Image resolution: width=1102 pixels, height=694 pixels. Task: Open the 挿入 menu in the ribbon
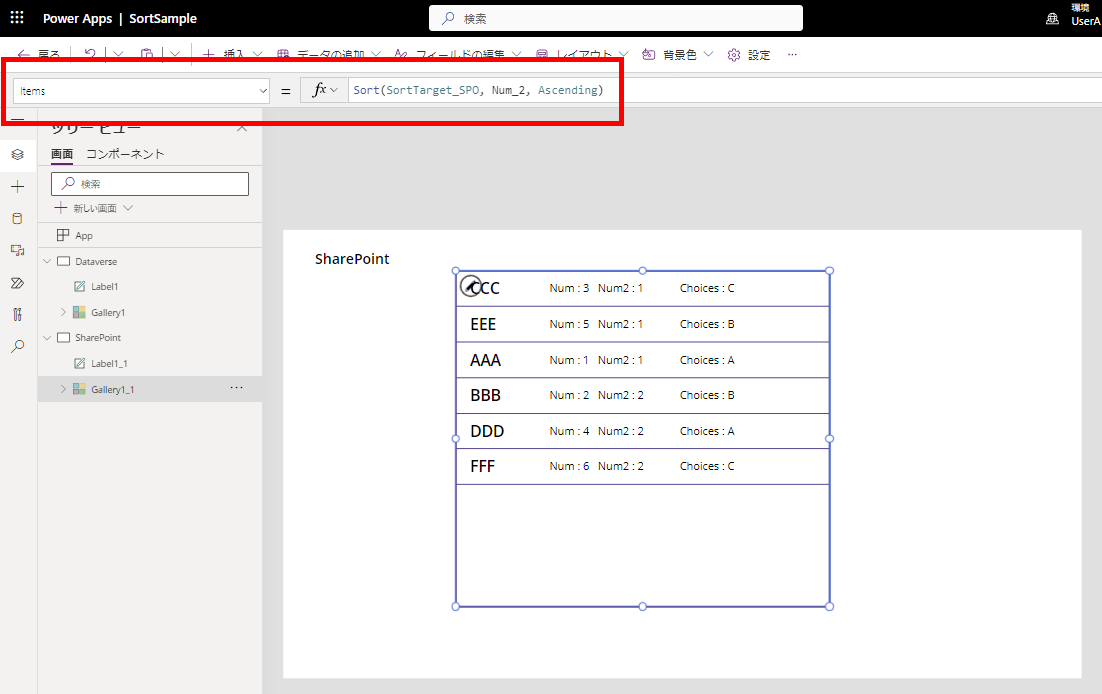pos(234,54)
